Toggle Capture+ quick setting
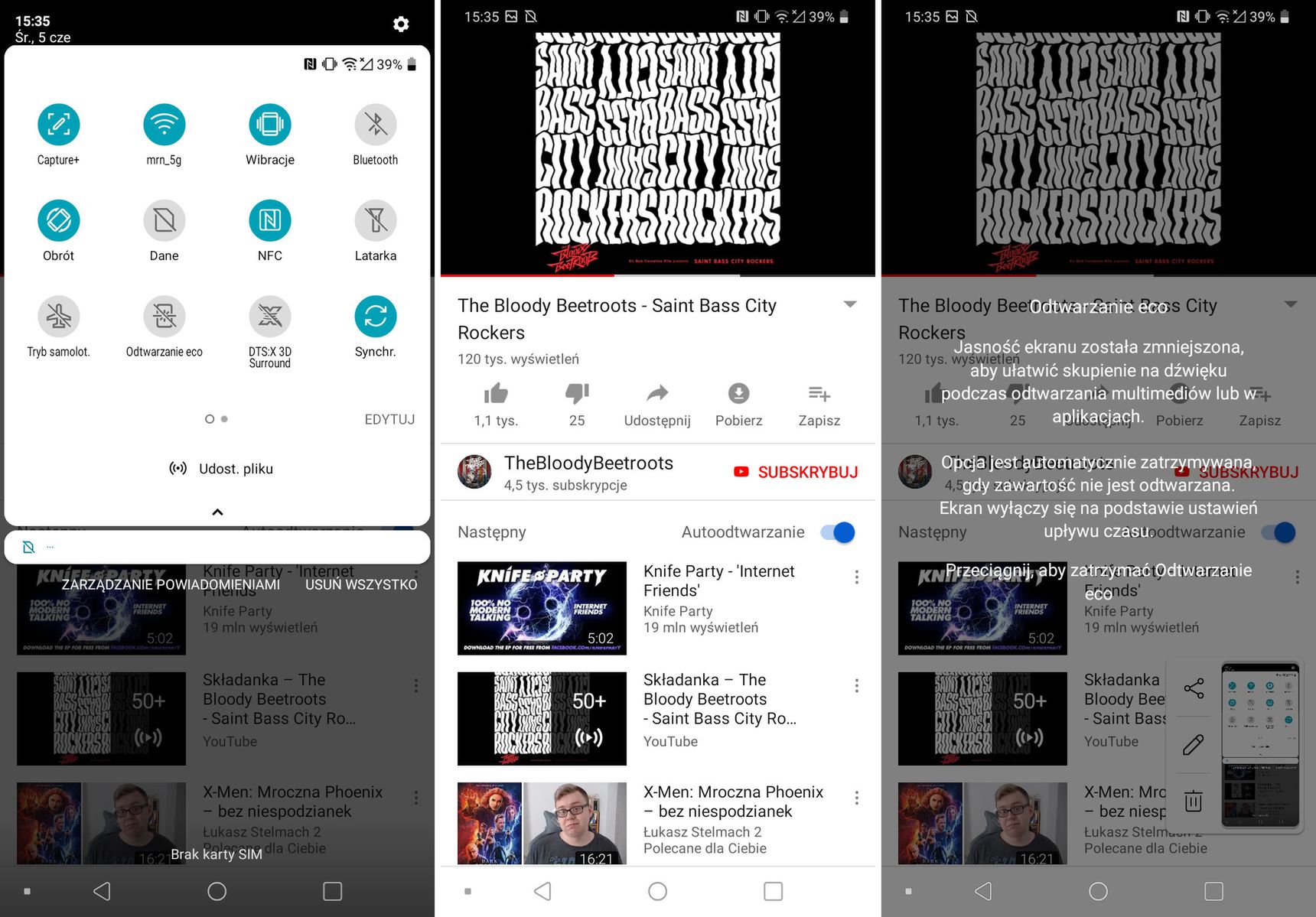 59,125
